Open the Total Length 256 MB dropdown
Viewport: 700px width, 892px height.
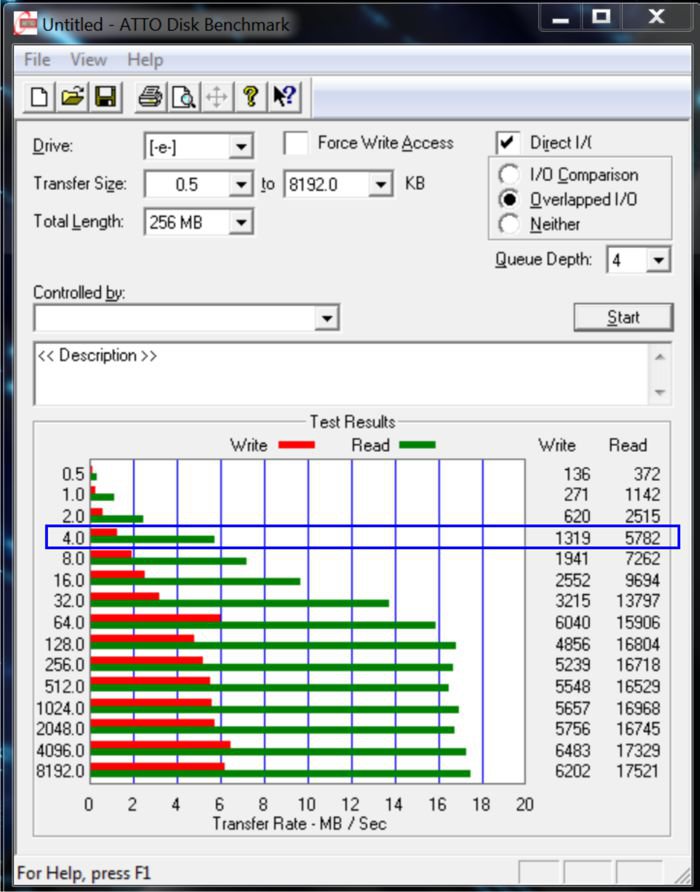click(x=240, y=222)
